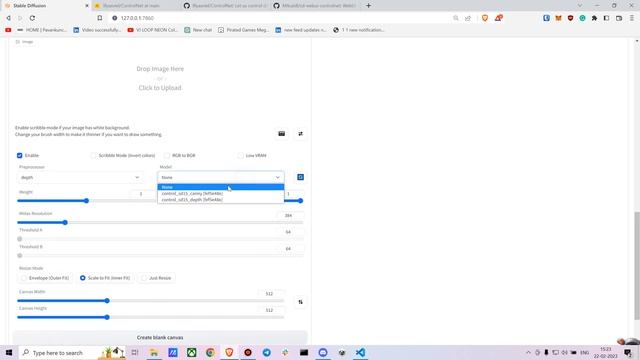Reload the page in the browser toolbar
Viewport: 640px width, 360px height.
tap(32, 18)
